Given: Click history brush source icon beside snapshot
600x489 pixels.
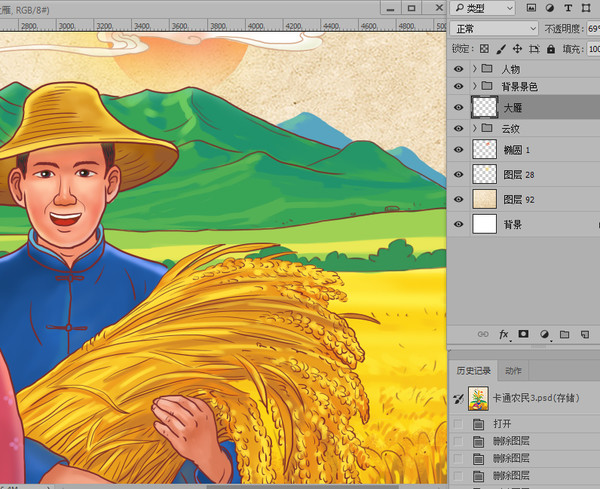Looking at the screenshot, I should point(458,399).
